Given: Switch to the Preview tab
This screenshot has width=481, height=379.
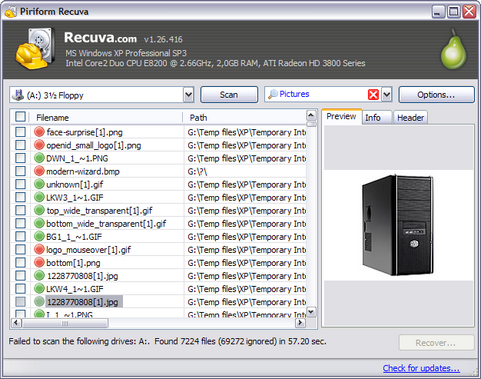Looking at the screenshot, I should click(341, 116).
